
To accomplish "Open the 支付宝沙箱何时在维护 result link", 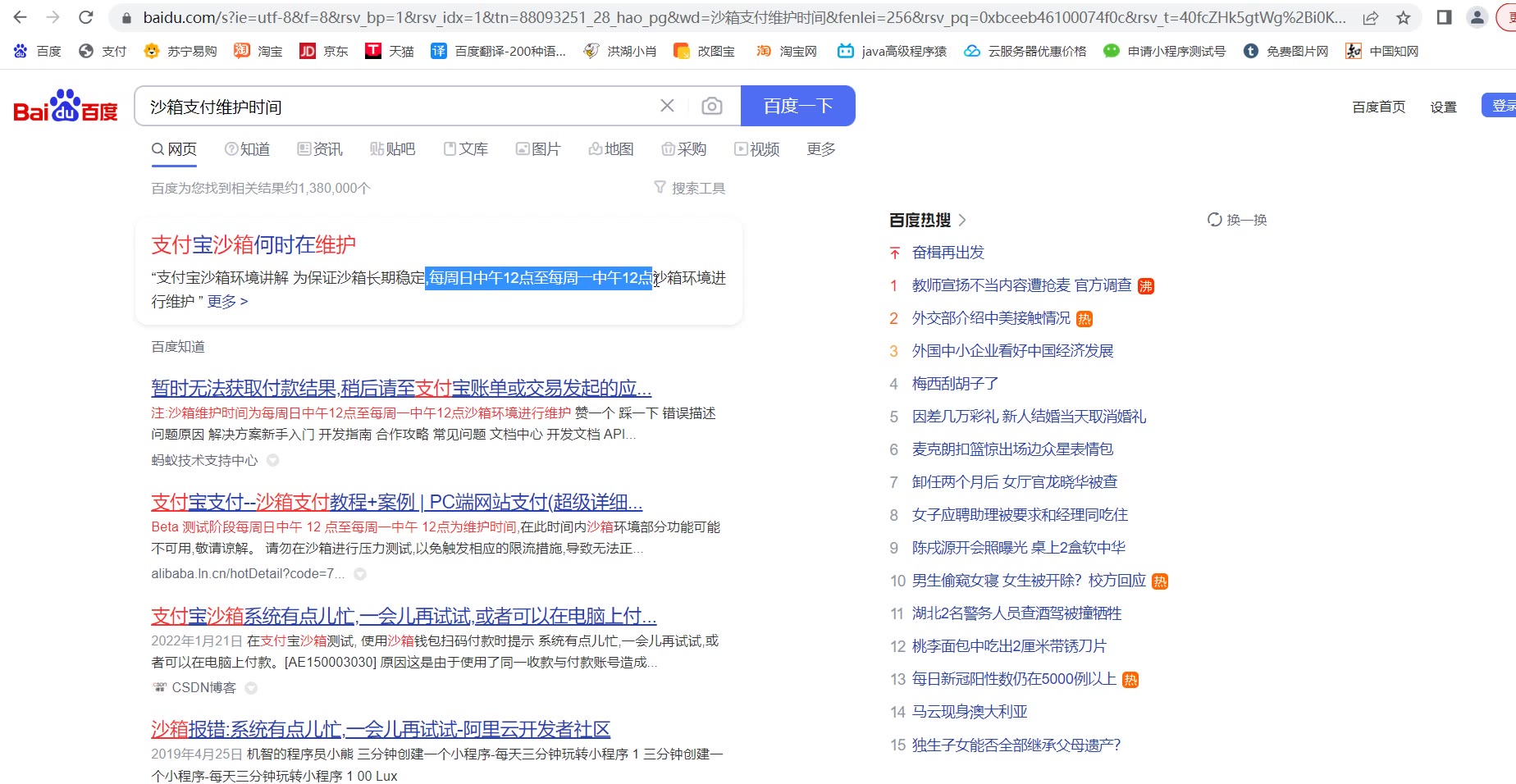I will tap(253, 244).
